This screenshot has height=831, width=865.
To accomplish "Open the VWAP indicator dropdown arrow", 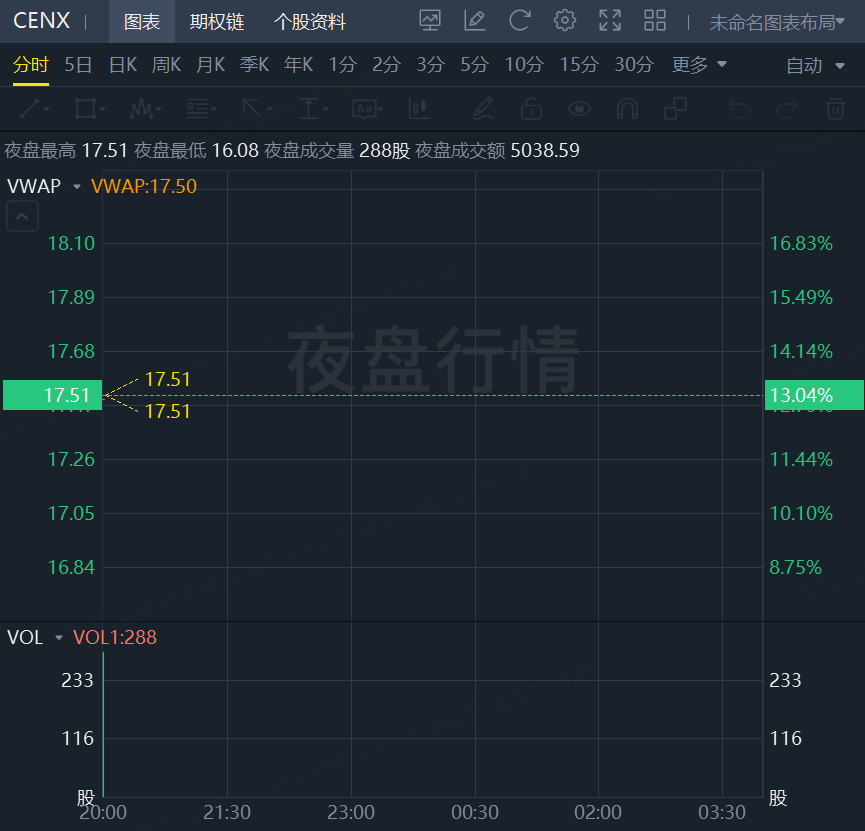I will pos(77,187).
